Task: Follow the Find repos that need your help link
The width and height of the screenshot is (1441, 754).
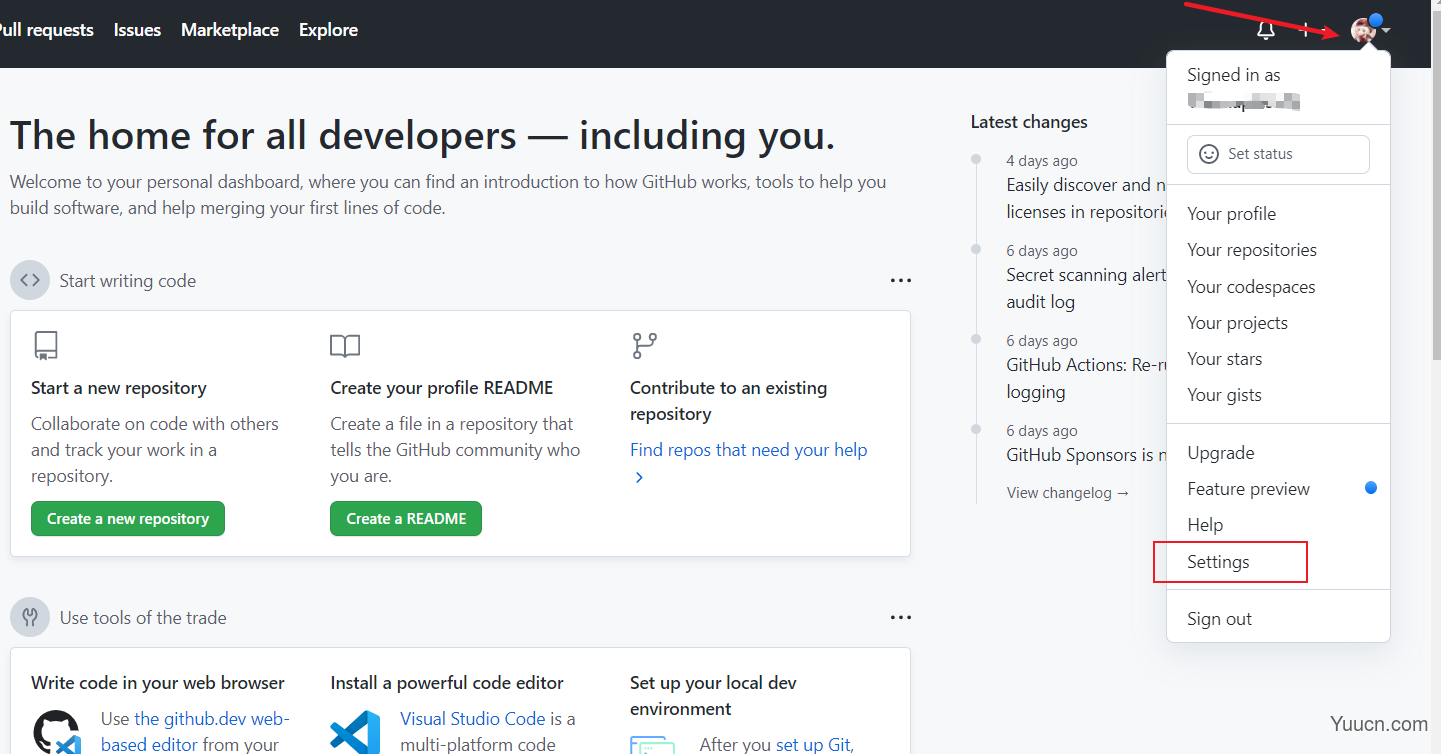Action: point(748,450)
